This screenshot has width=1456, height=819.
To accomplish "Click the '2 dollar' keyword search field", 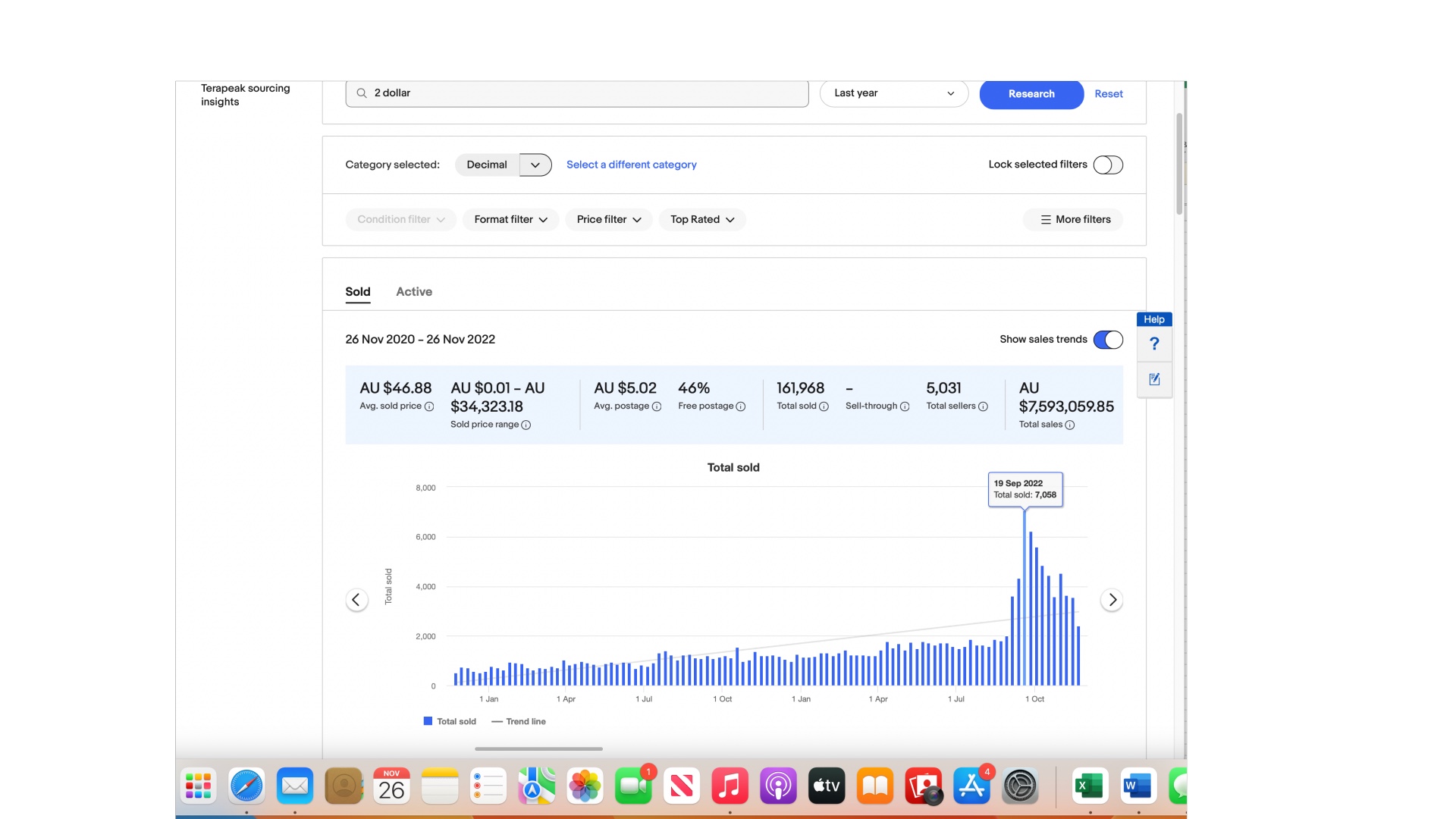I will tap(577, 93).
